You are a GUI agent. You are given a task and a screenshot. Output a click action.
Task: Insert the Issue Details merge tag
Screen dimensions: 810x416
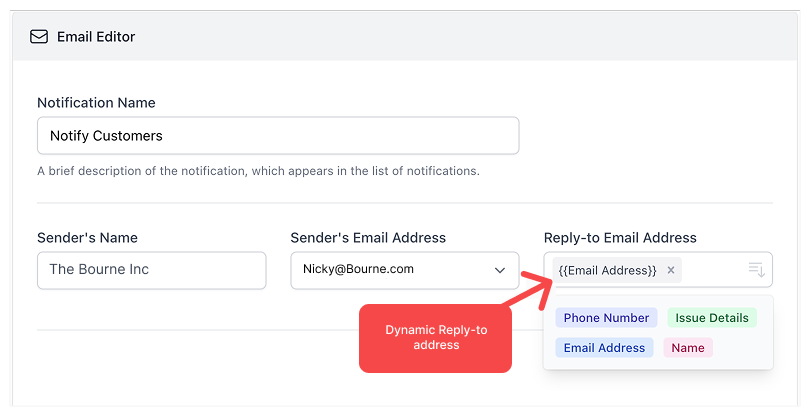pyautogui.click(x=712, y=318)
